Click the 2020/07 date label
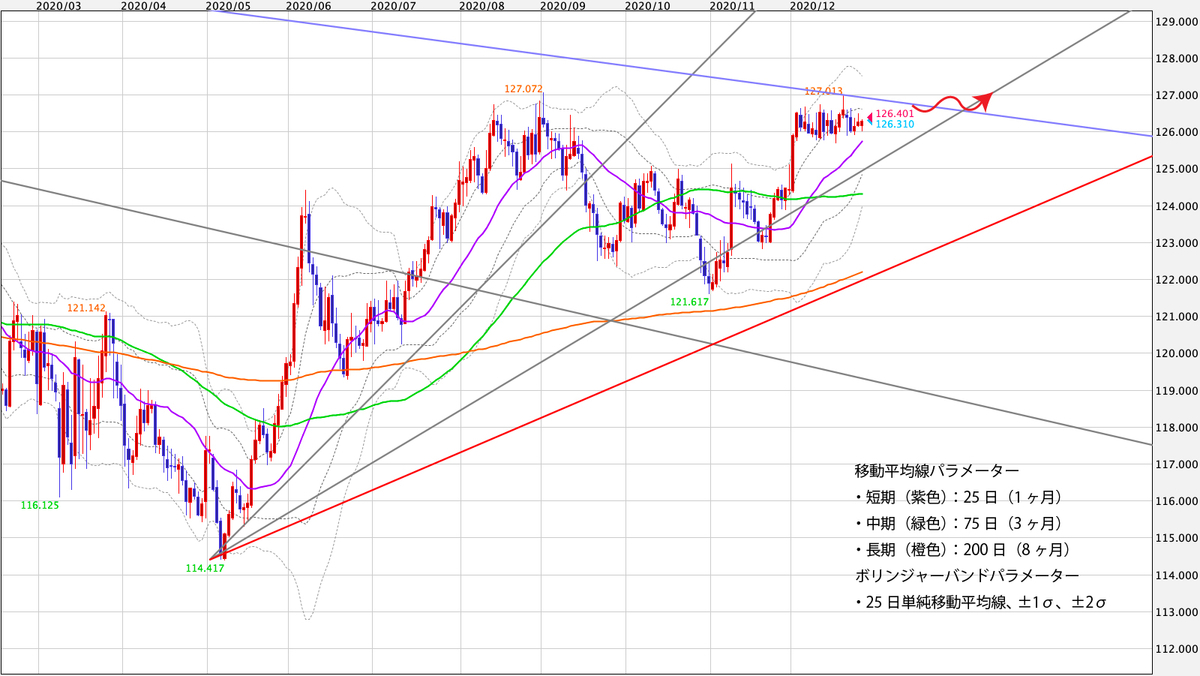This screenshot has width=1200, height=676. [x=393, y=6]
